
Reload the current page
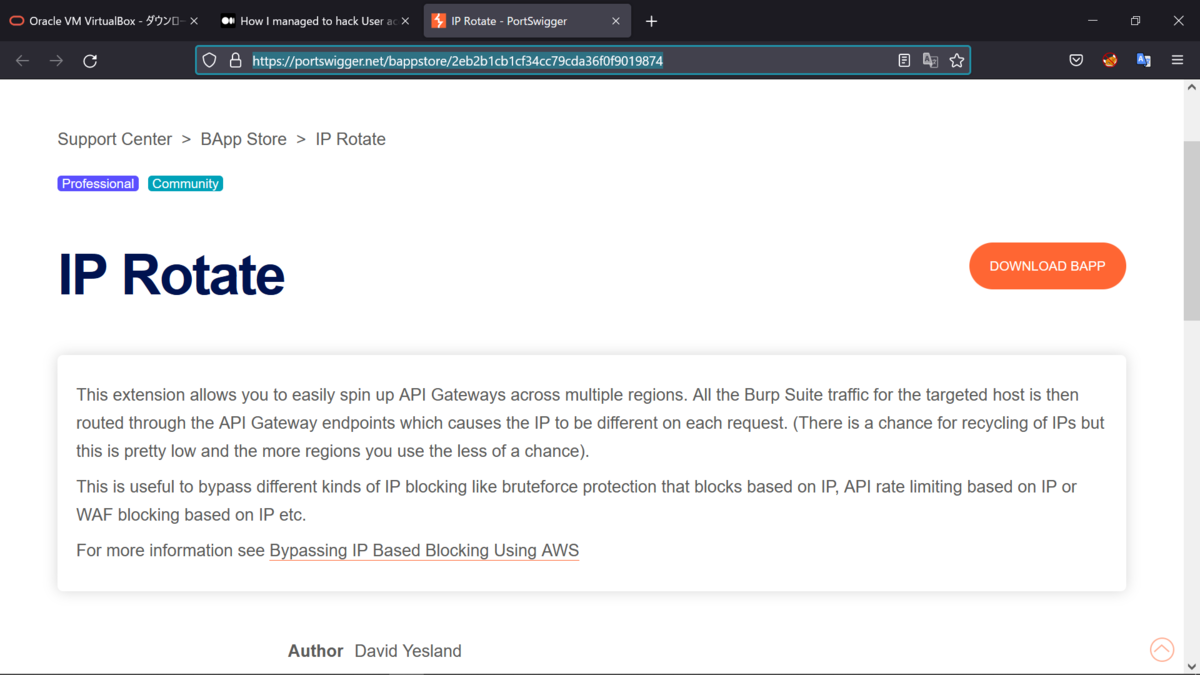[x=90, y=61]
